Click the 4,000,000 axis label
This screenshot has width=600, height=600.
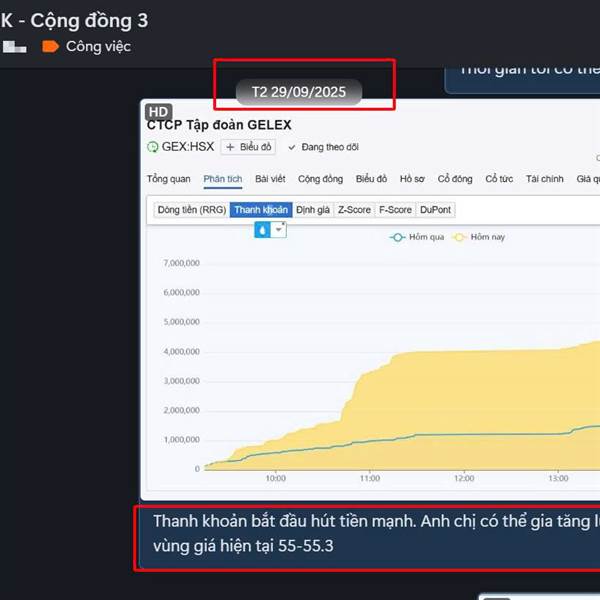point(181,351)
